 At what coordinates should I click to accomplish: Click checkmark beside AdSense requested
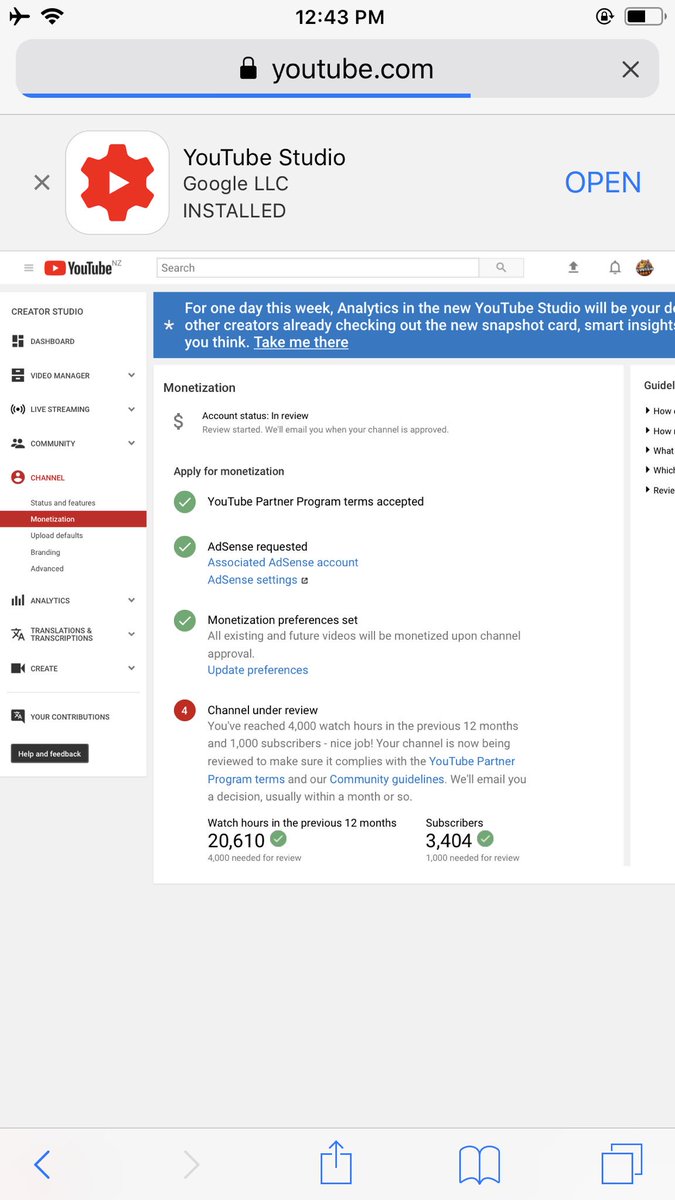[x=185, y=547]
